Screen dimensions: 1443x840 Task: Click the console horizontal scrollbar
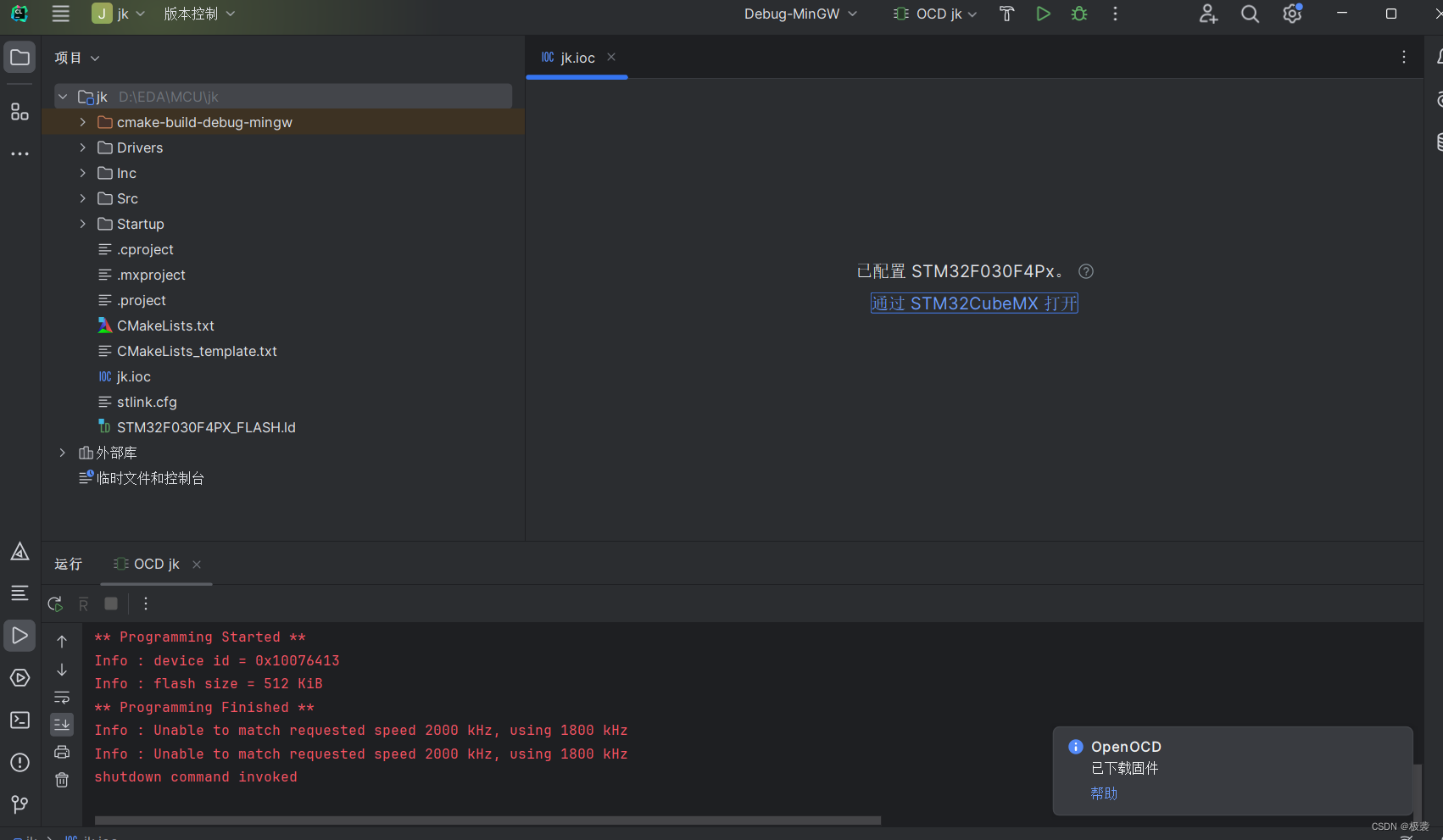click(x=487, y=821)
